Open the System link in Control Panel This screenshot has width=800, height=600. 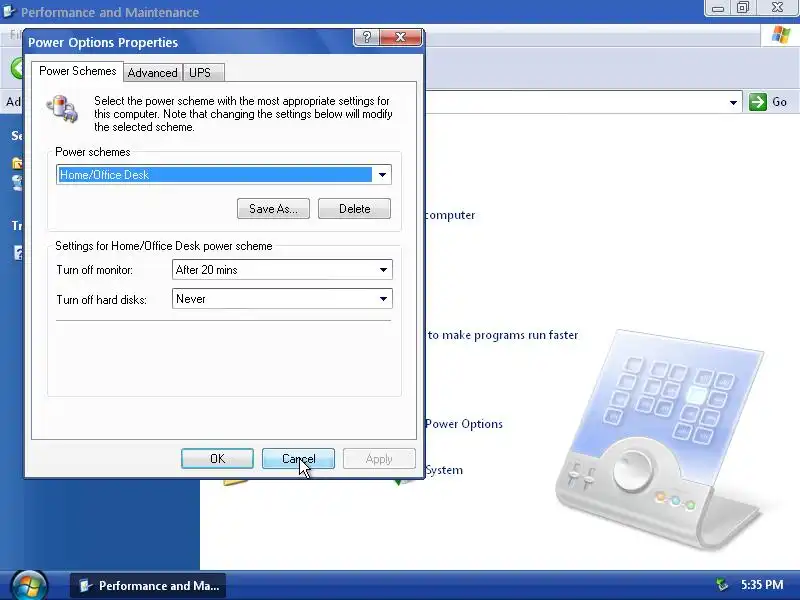[444, 470]
